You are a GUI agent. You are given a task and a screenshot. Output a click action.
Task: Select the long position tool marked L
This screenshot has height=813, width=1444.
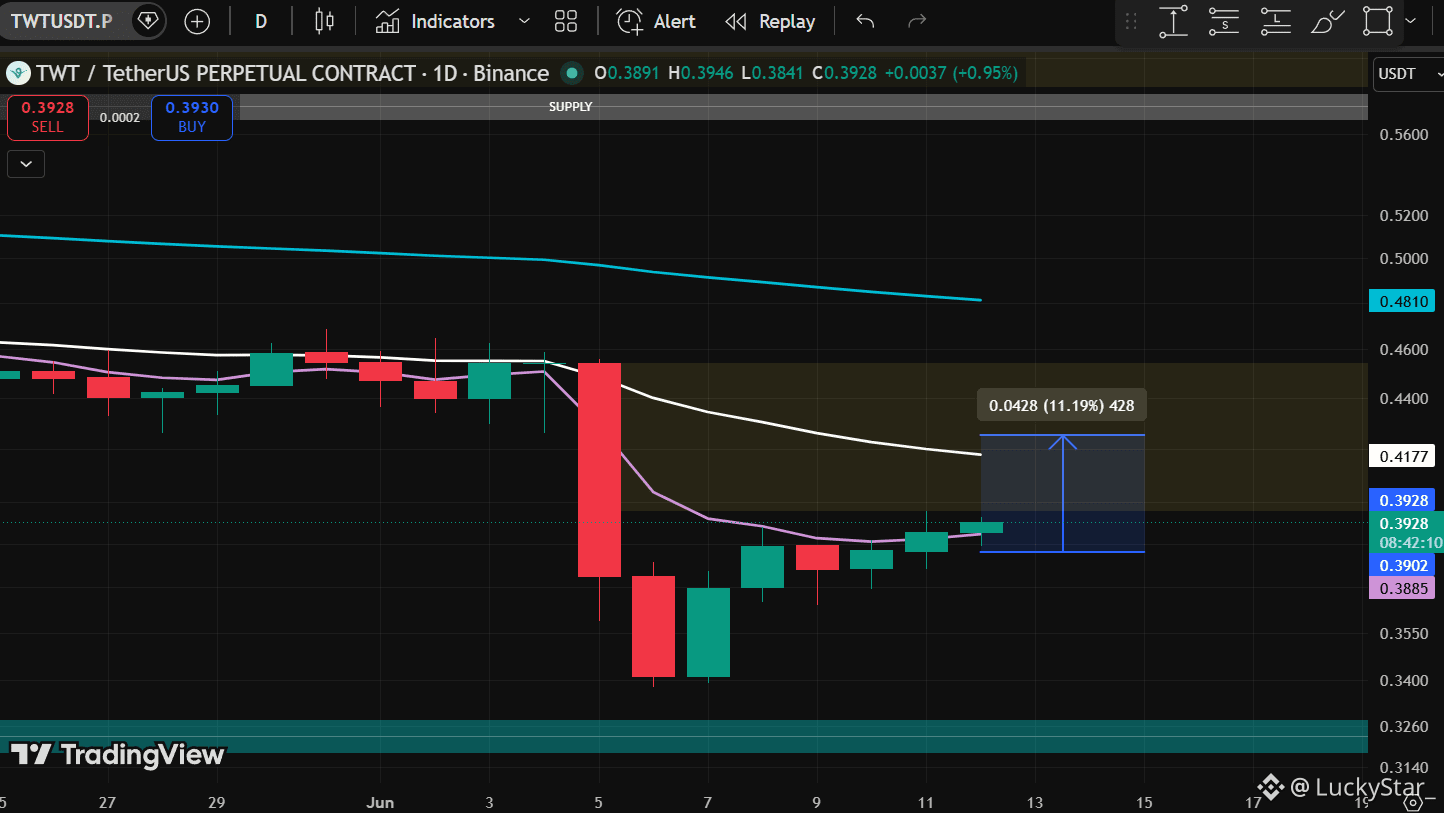(x=1276, y=21)
